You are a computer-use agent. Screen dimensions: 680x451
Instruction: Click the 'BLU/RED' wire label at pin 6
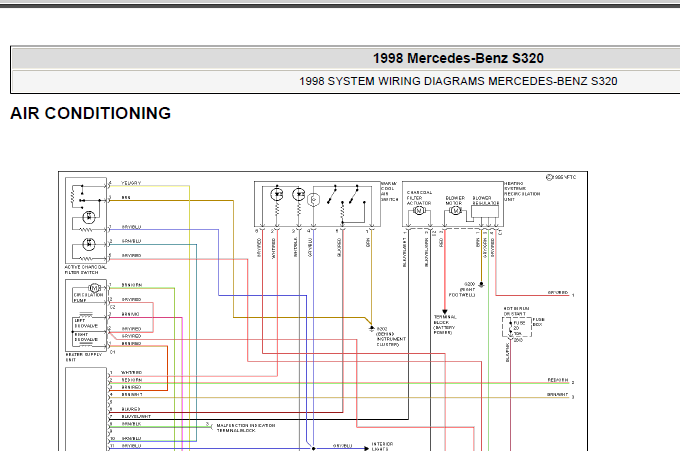coord(131,409)
